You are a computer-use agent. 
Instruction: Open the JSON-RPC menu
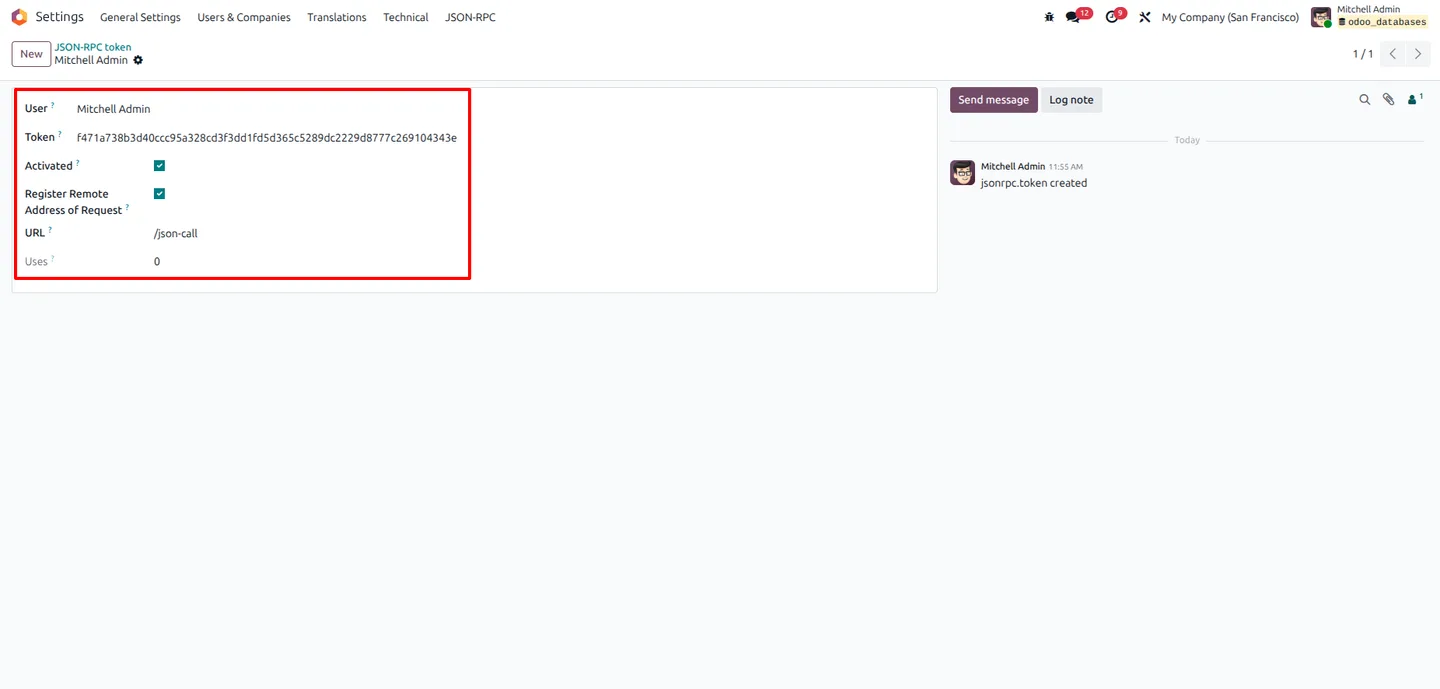click(470, 17)
